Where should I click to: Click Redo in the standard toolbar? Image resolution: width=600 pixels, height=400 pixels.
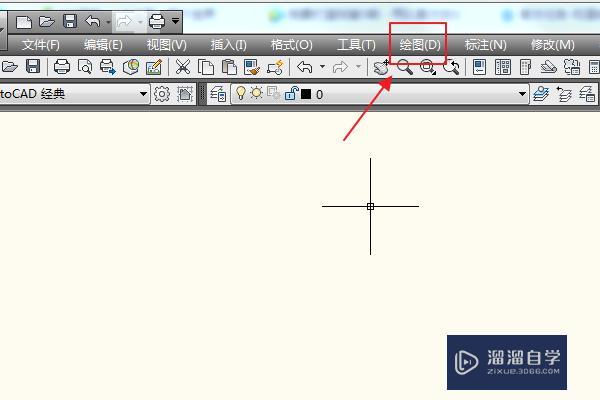(340, 67)
